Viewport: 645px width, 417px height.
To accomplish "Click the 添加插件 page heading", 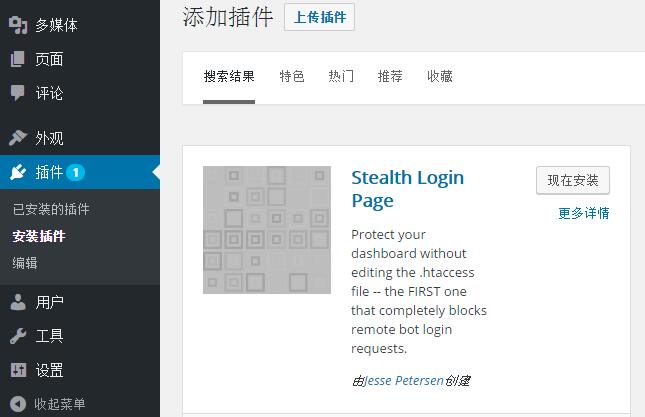I will tap(228, 17).
